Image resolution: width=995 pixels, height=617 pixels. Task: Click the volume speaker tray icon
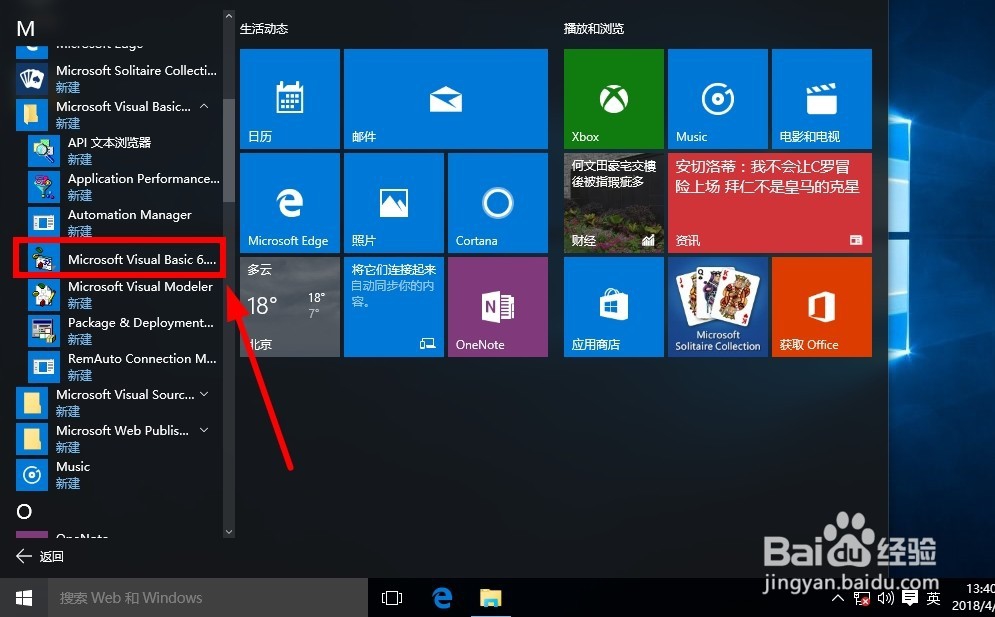pyautogui.click(x=885, y=598)
